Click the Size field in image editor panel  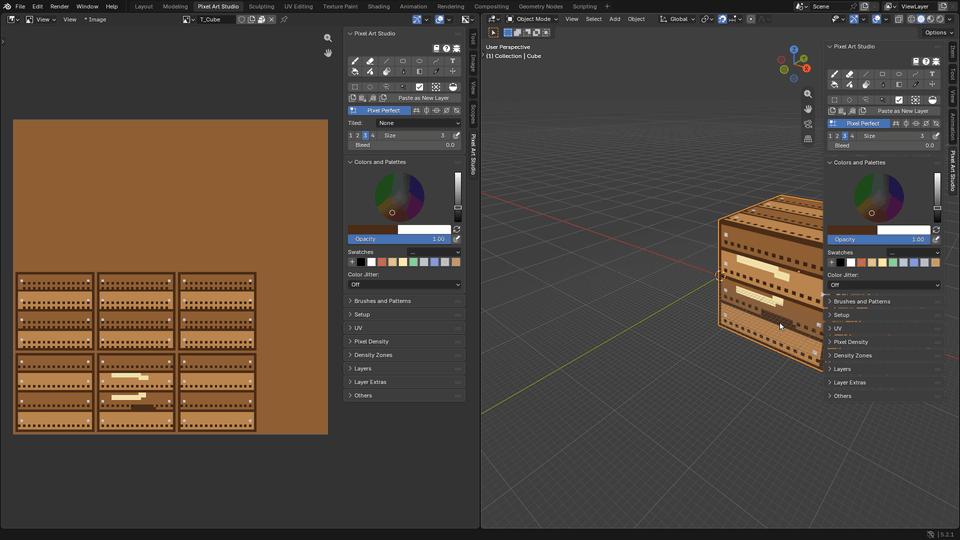pos(414,136)
